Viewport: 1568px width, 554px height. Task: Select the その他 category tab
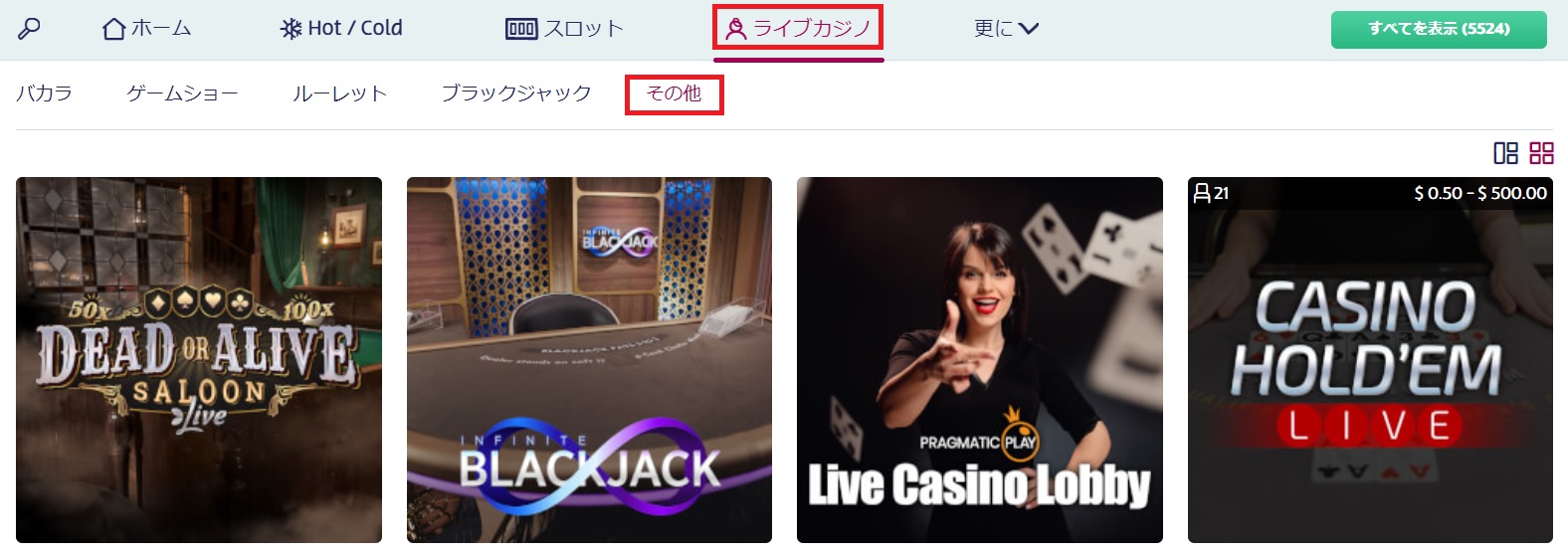pos(674,93)
